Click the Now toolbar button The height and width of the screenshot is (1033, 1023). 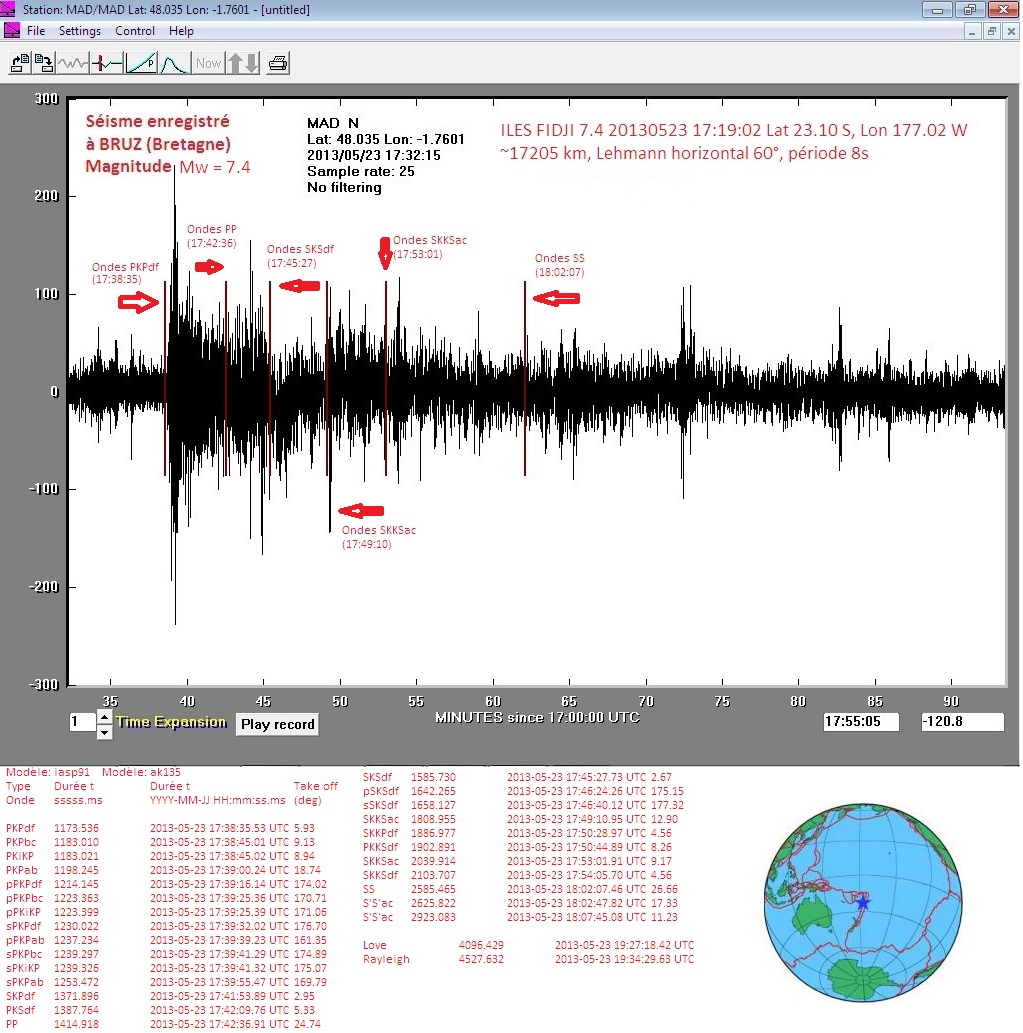tap(208, 63)
